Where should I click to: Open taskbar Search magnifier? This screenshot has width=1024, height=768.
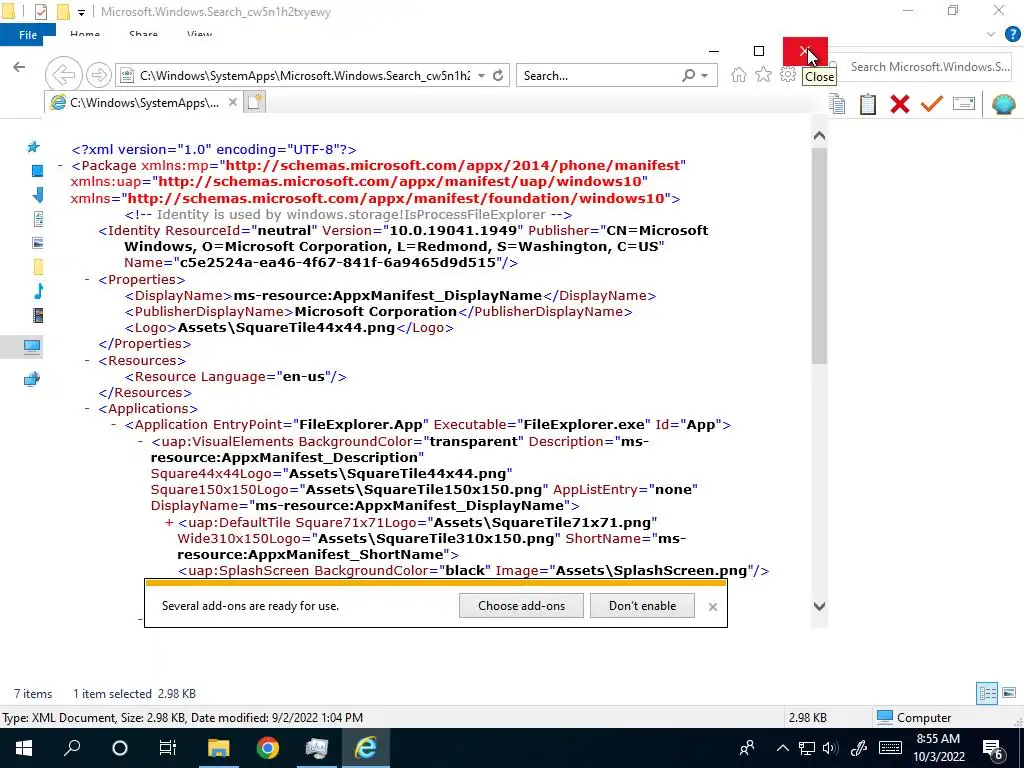(x=72, y=748)
